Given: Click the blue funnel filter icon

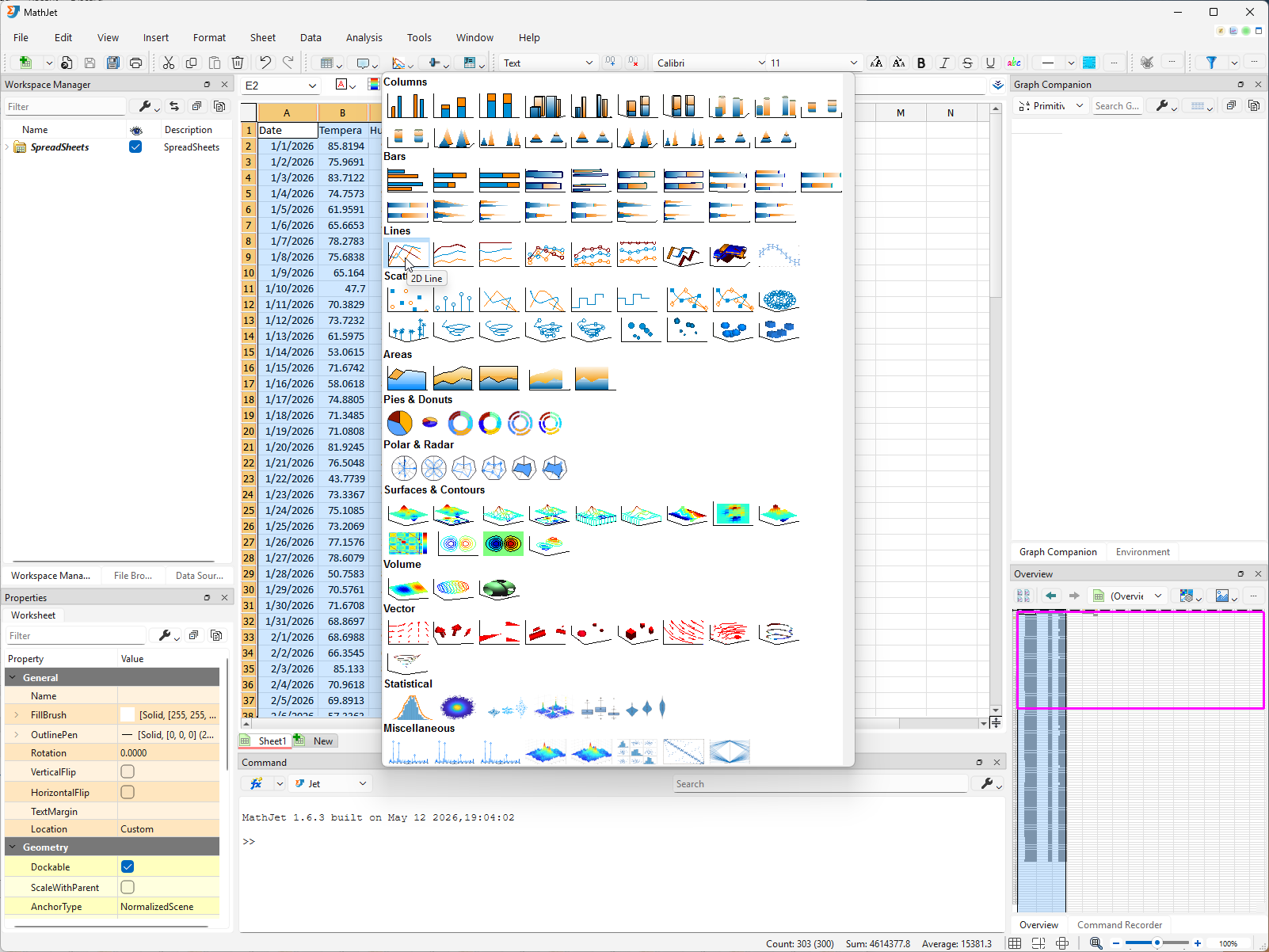Looking at the screenshot, I should [1211, 63].
